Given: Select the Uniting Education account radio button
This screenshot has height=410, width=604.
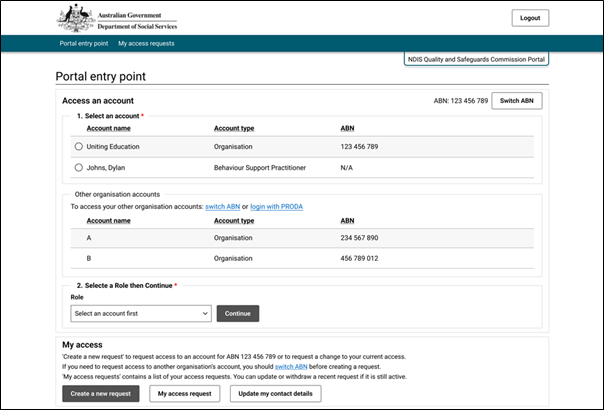Looking at the screenshot, I should tap(79, 146).
